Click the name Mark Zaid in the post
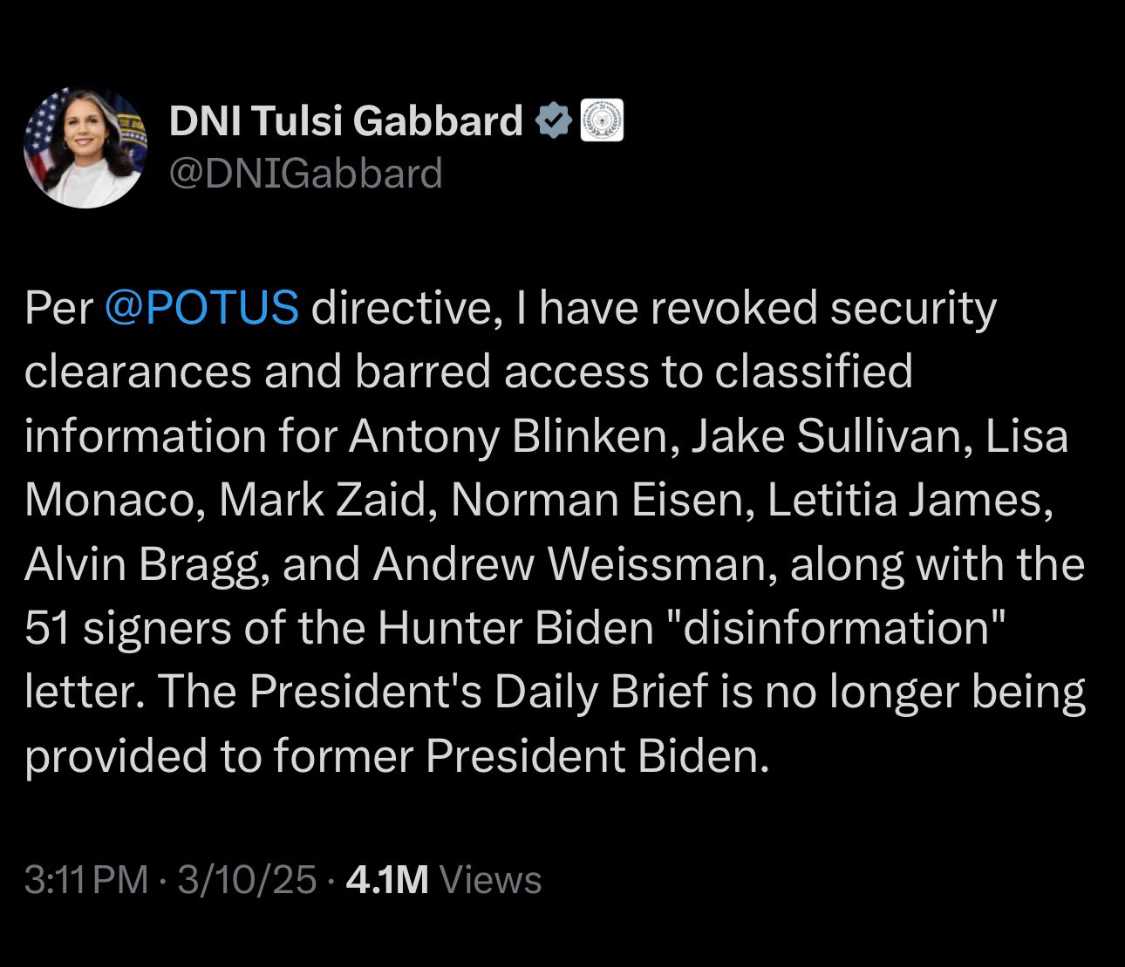Viewport: 1125px width, 967px height. coord(322,500)
